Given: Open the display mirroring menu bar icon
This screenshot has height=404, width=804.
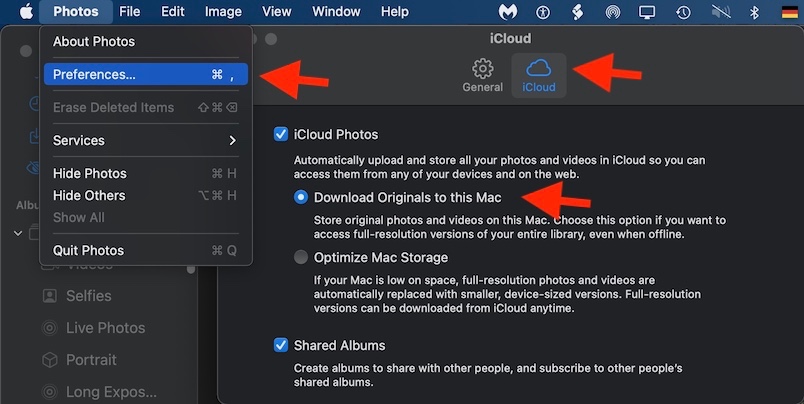Looking at the screenshot, I should [x=647, y=12].
